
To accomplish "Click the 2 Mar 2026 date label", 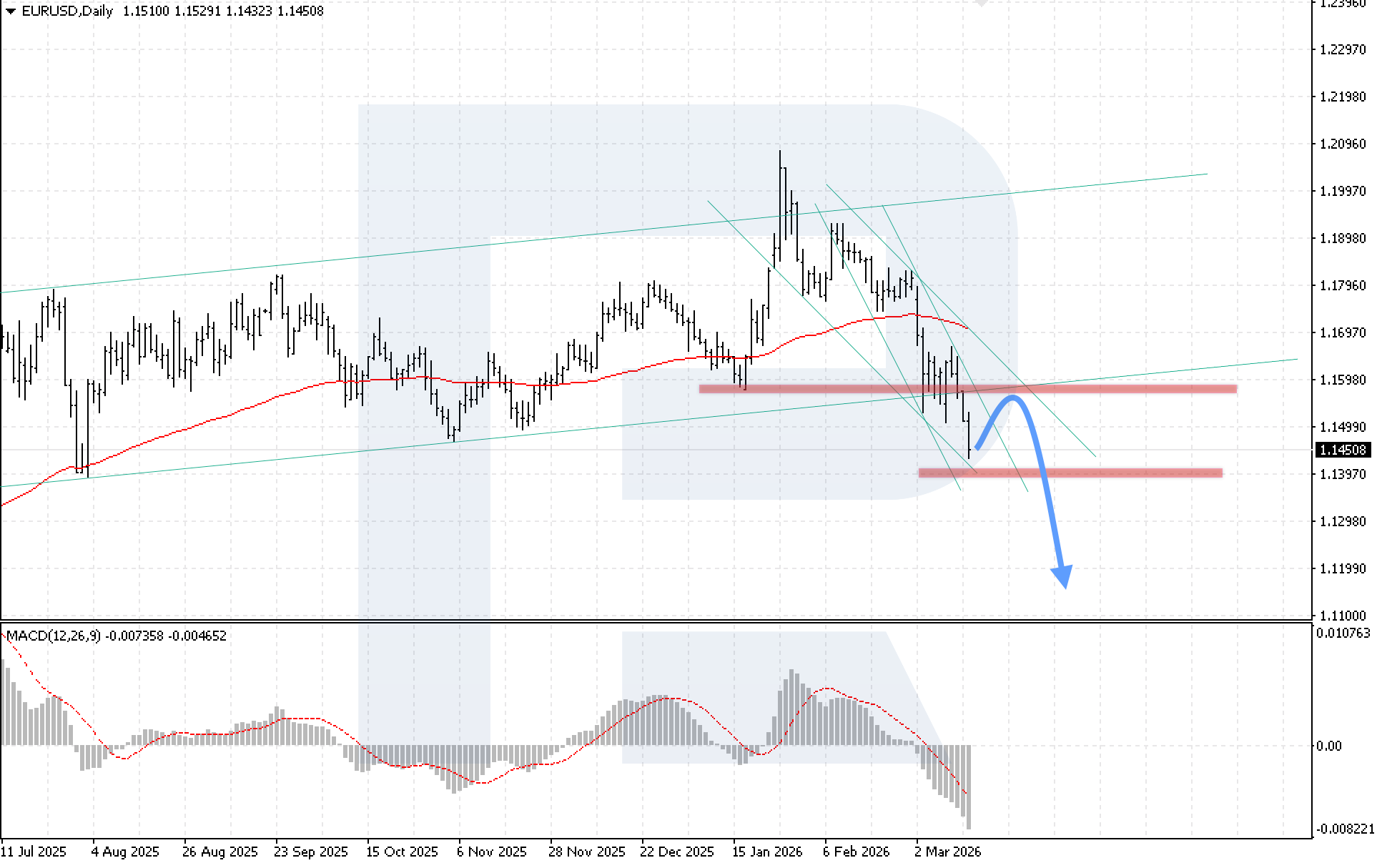I will tap(948, 852).
